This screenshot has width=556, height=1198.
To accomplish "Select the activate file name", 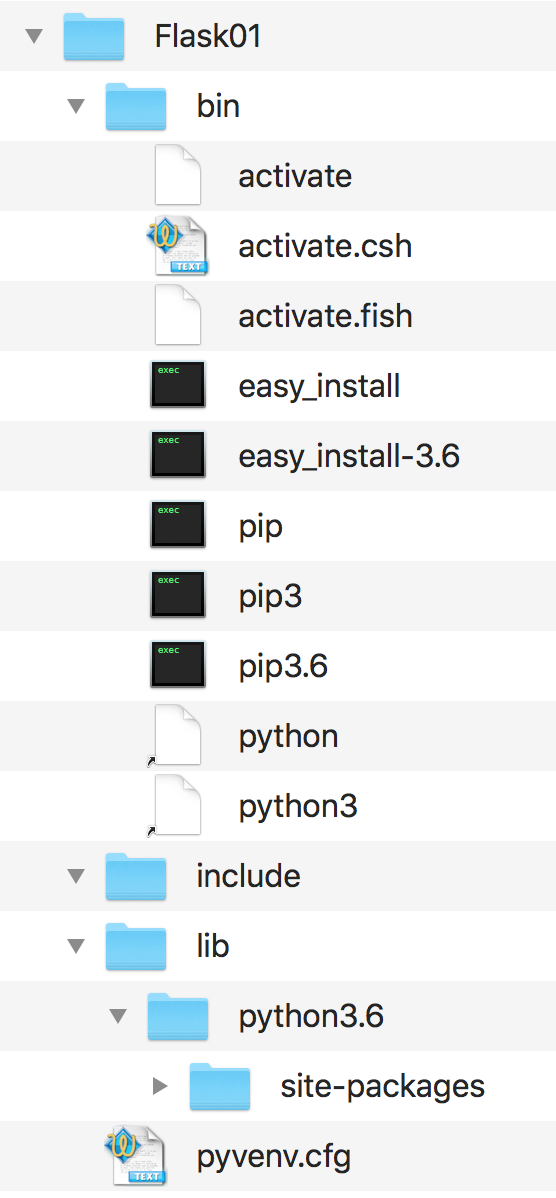I will coord(295,176).
